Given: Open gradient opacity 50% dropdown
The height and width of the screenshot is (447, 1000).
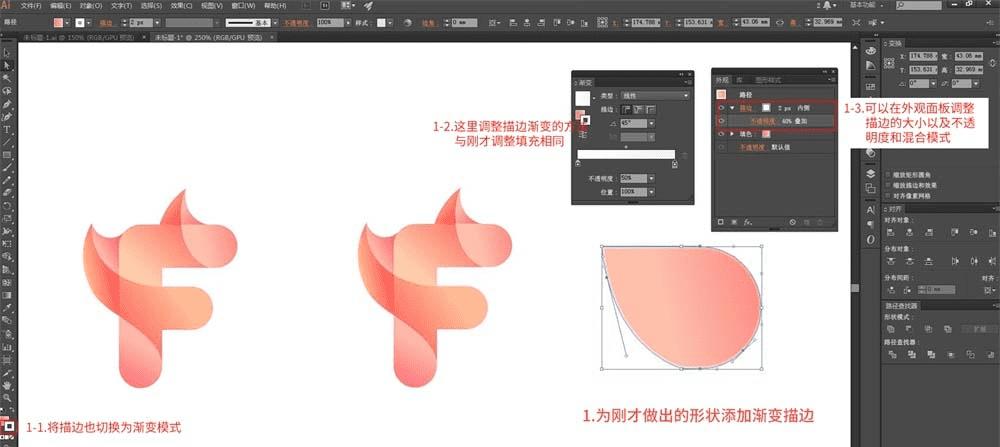Looking at the screenshot, I should [x=651, y=179].
